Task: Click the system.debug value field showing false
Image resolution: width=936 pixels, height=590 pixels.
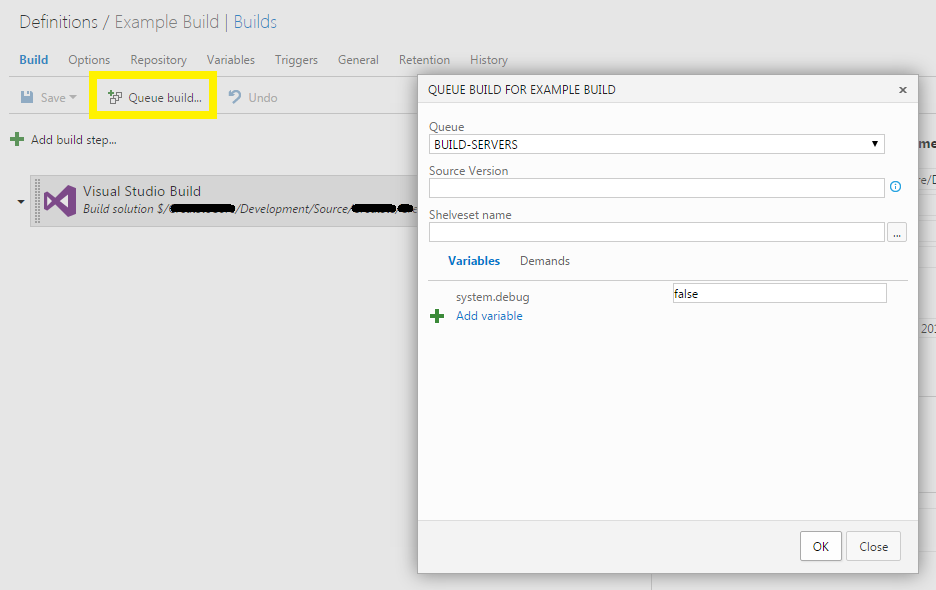Action: point(779,292)
